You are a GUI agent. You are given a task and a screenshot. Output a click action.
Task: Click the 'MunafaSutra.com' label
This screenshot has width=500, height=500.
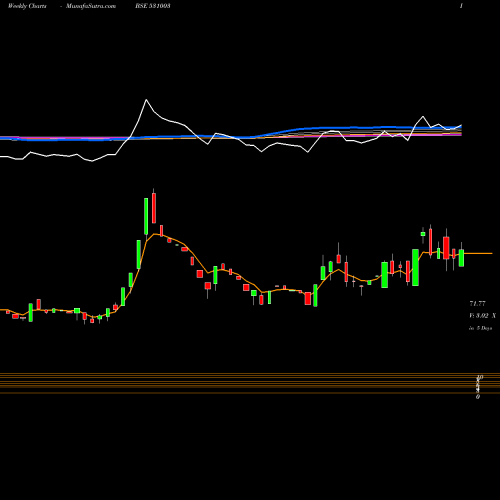[91, 6]
